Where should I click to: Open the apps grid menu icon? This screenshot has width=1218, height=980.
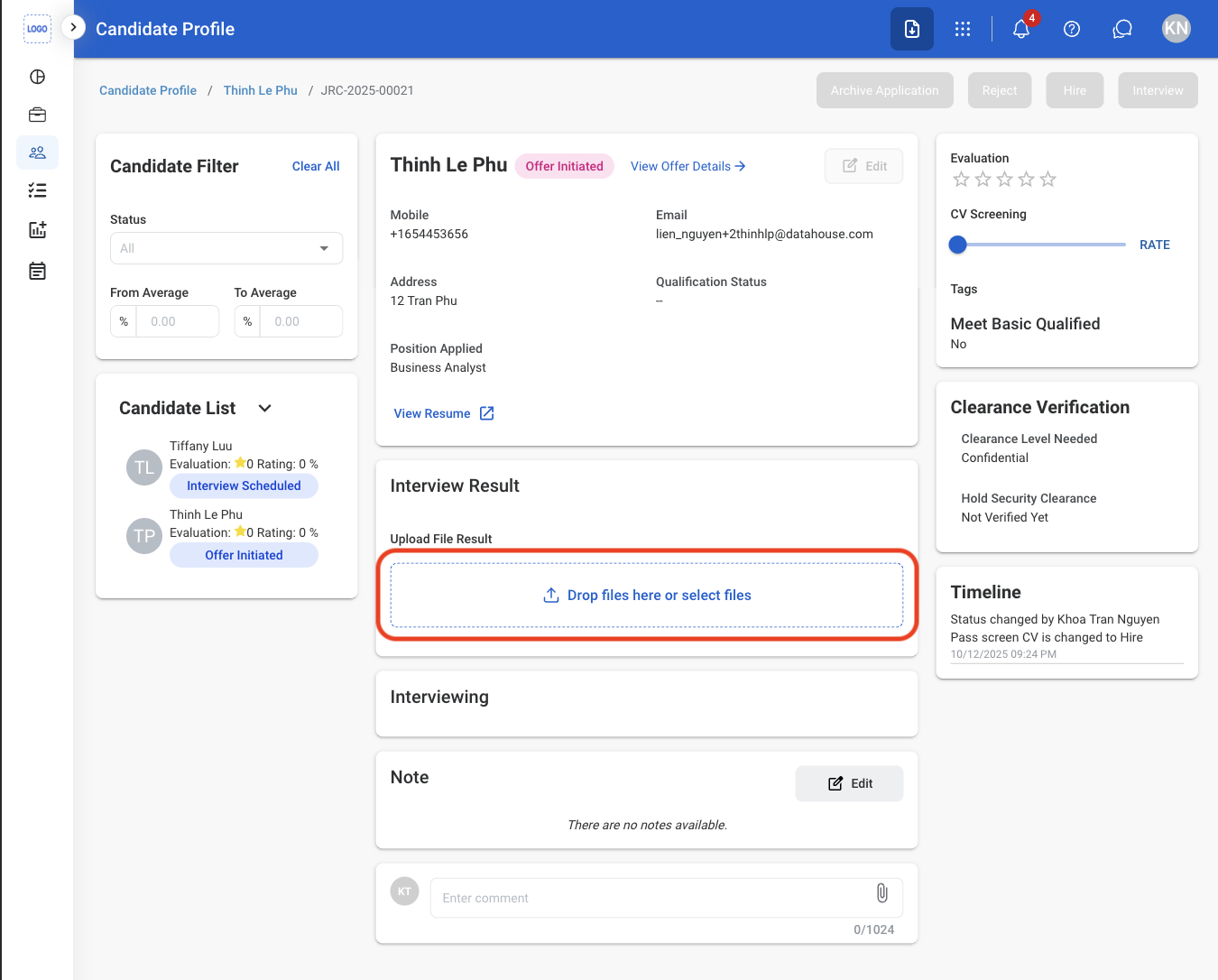(x=963, y=29)
